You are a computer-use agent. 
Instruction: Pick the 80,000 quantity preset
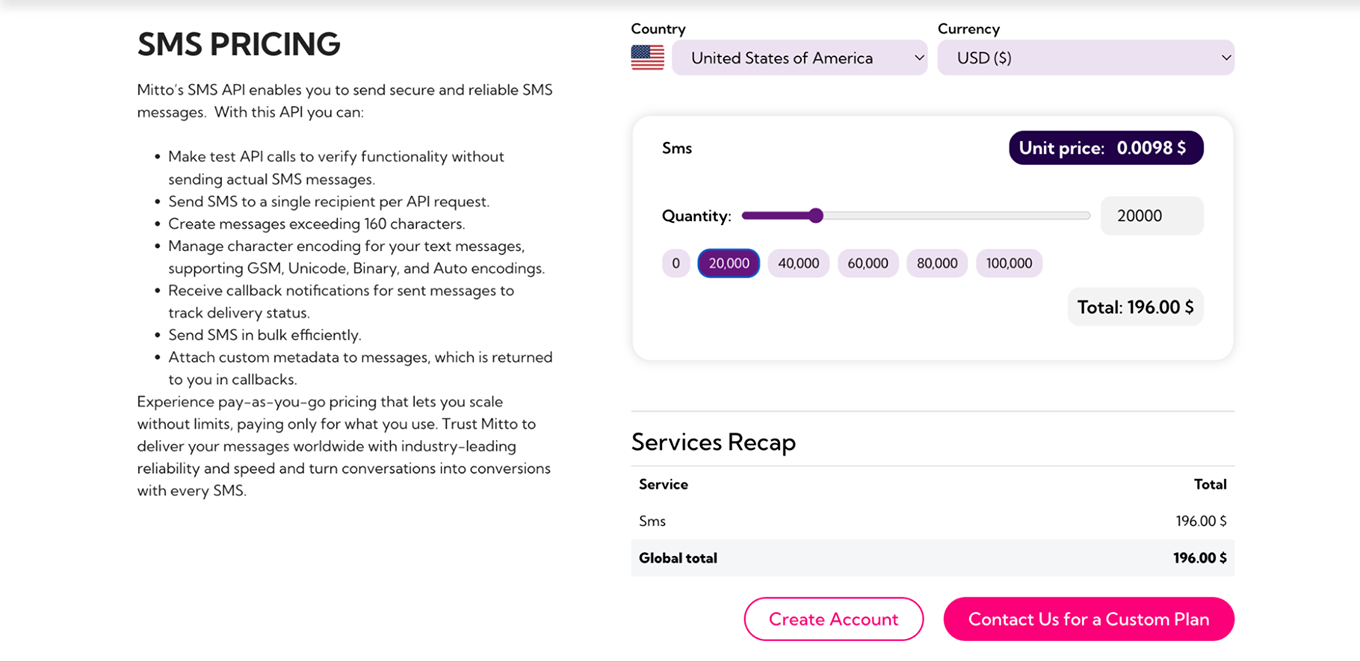click(x=937, y=263)
